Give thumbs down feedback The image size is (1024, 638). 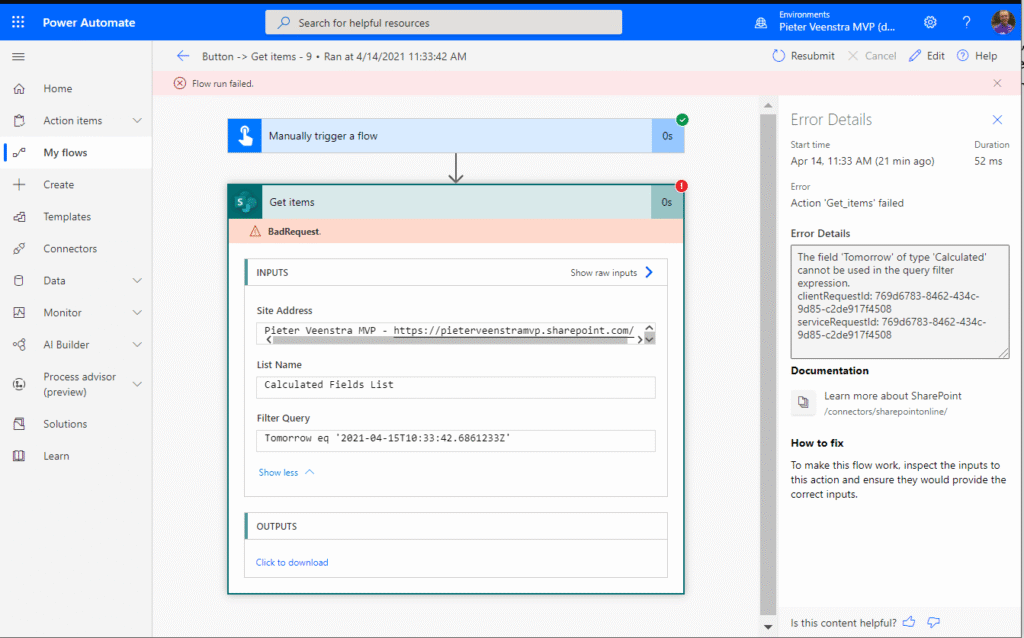[x=934, y=622]
